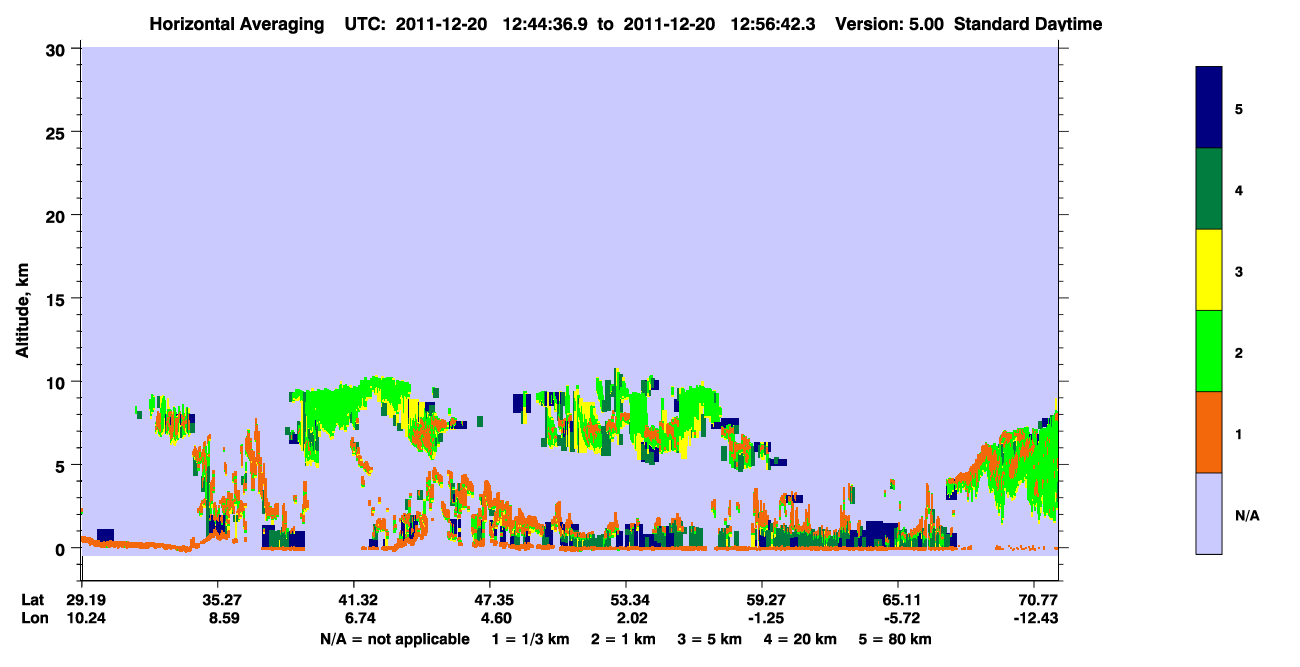Click the colorbar number label 3
The image size is (1300, 667).
click(1239, 272)
